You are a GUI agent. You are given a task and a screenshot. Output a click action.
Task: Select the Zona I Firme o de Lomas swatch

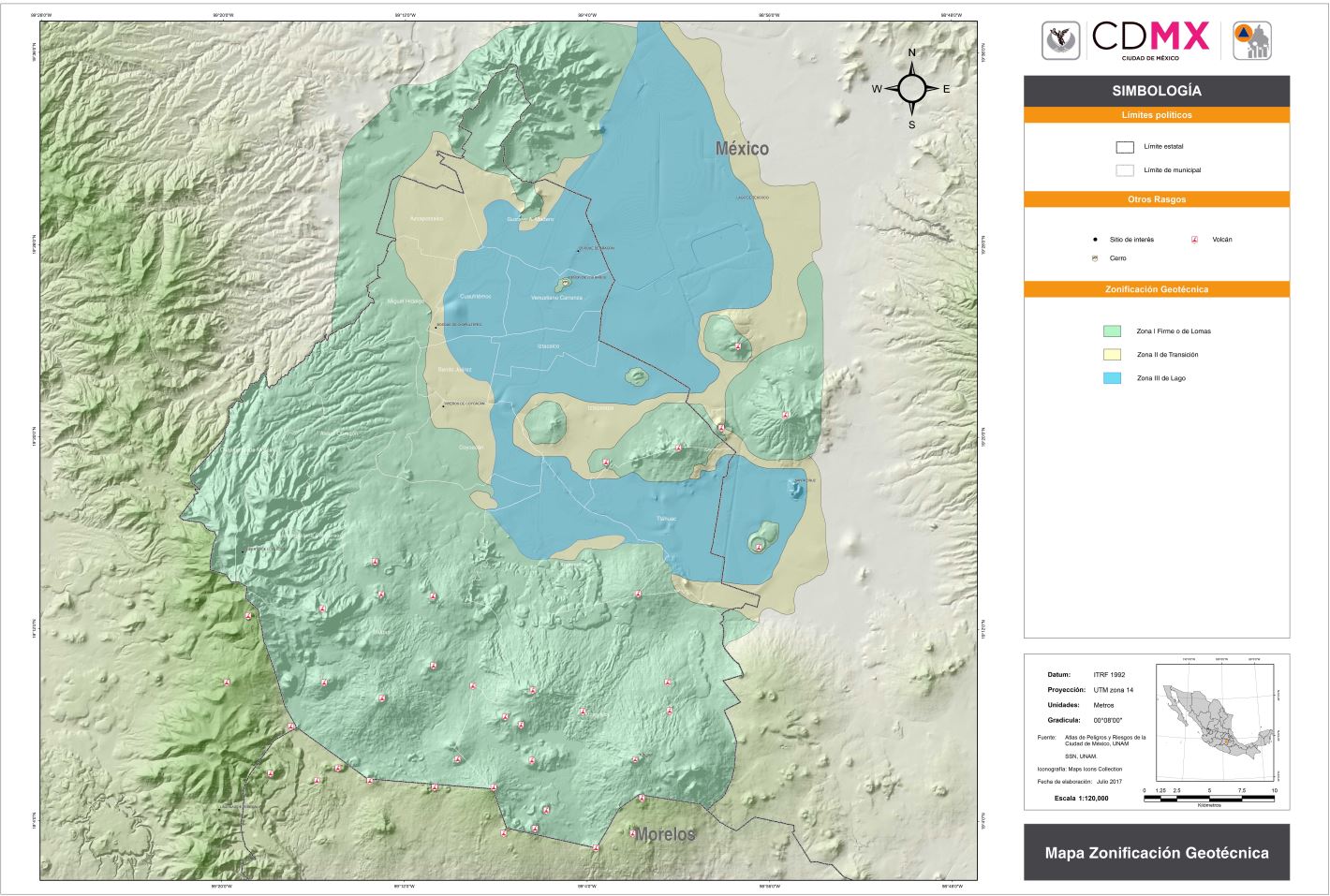1113,331
